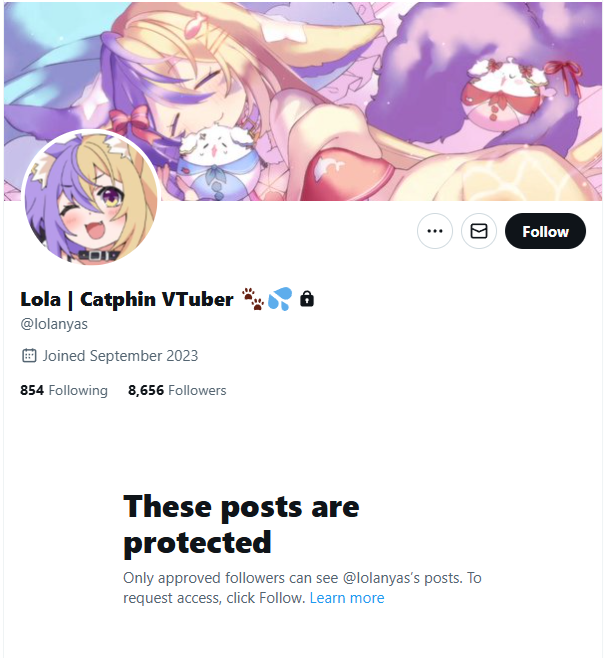Click the calendar icon beside join date
The image size is (606, 658).
point(29,355)
